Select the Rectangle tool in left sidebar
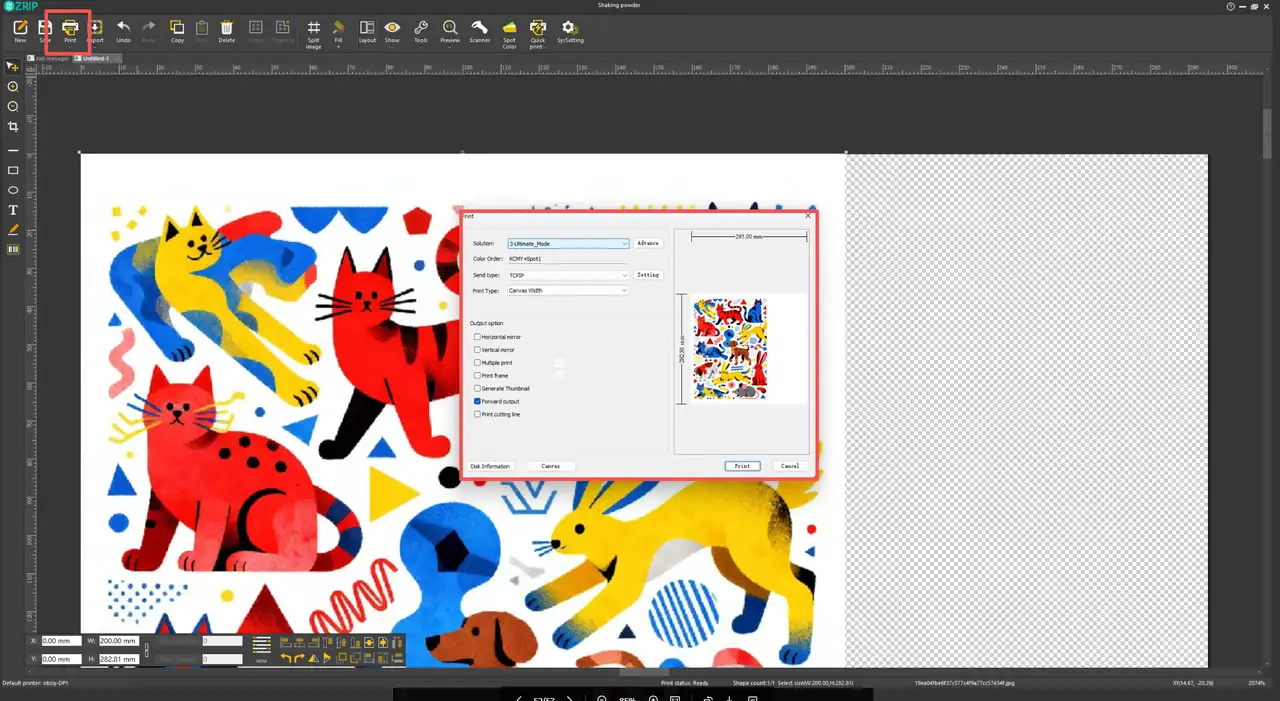The image size is (1280, 701). (13, 170)
